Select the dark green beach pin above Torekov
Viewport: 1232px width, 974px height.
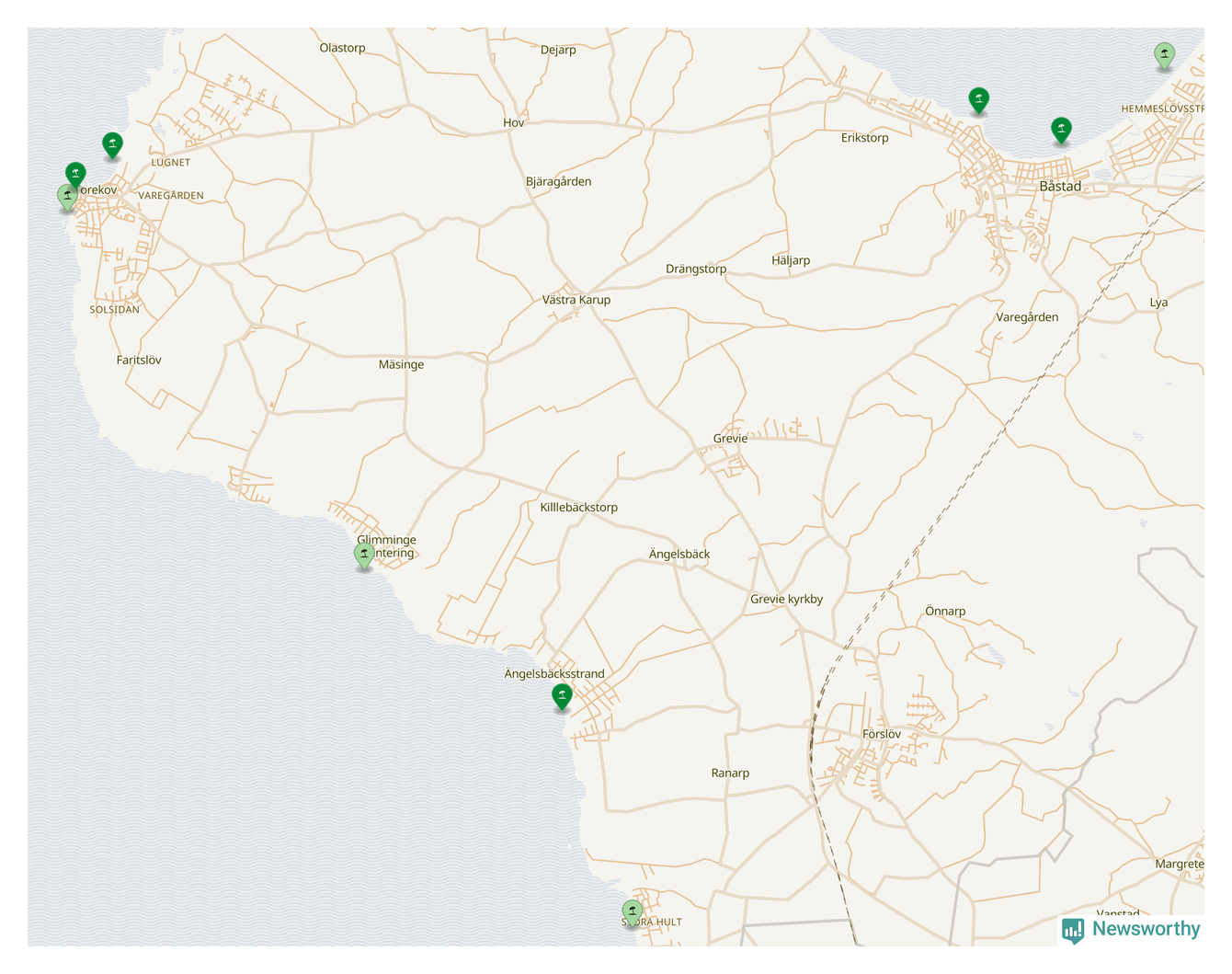point(75,174)
